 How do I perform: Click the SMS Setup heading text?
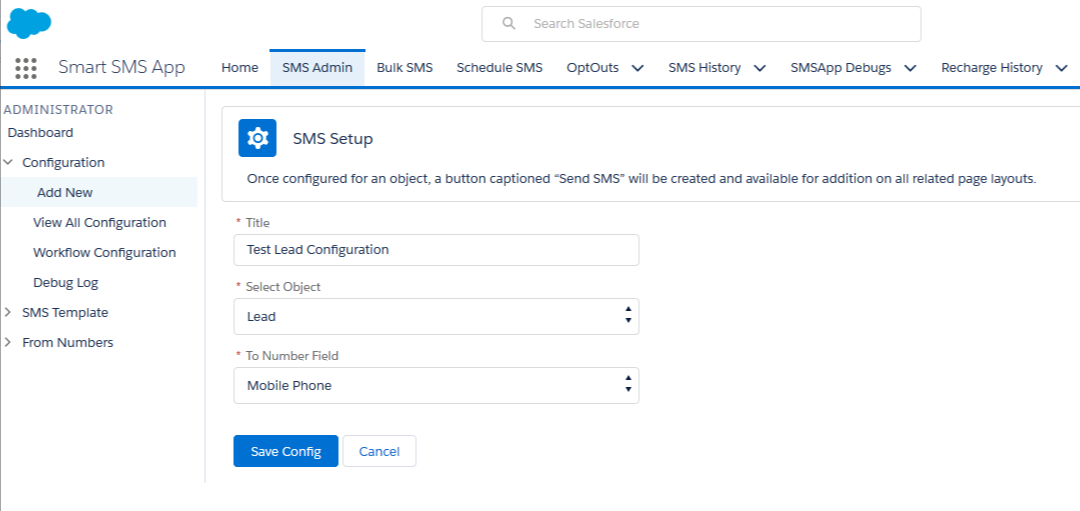click(x=333, y=138)
